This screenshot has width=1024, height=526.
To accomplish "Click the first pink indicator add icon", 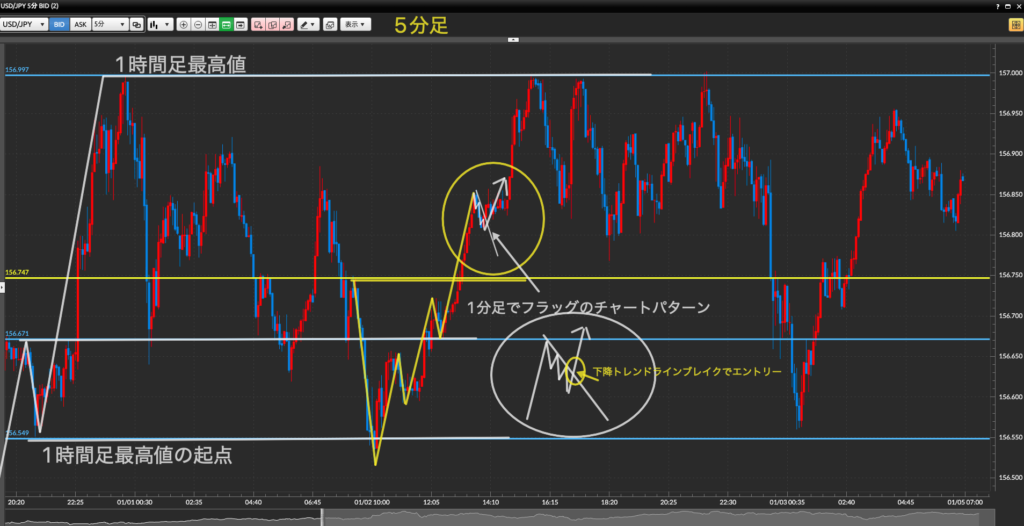I will point(258,23).
